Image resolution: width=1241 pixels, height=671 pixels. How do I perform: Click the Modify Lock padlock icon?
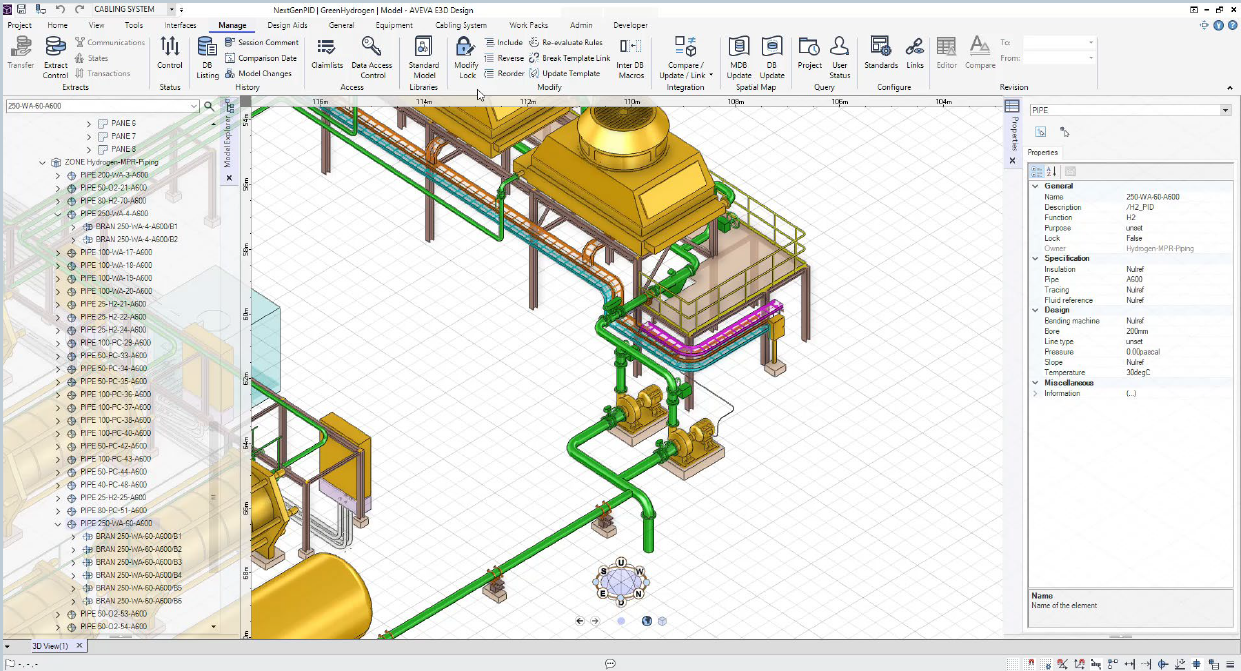pos(466,47)
